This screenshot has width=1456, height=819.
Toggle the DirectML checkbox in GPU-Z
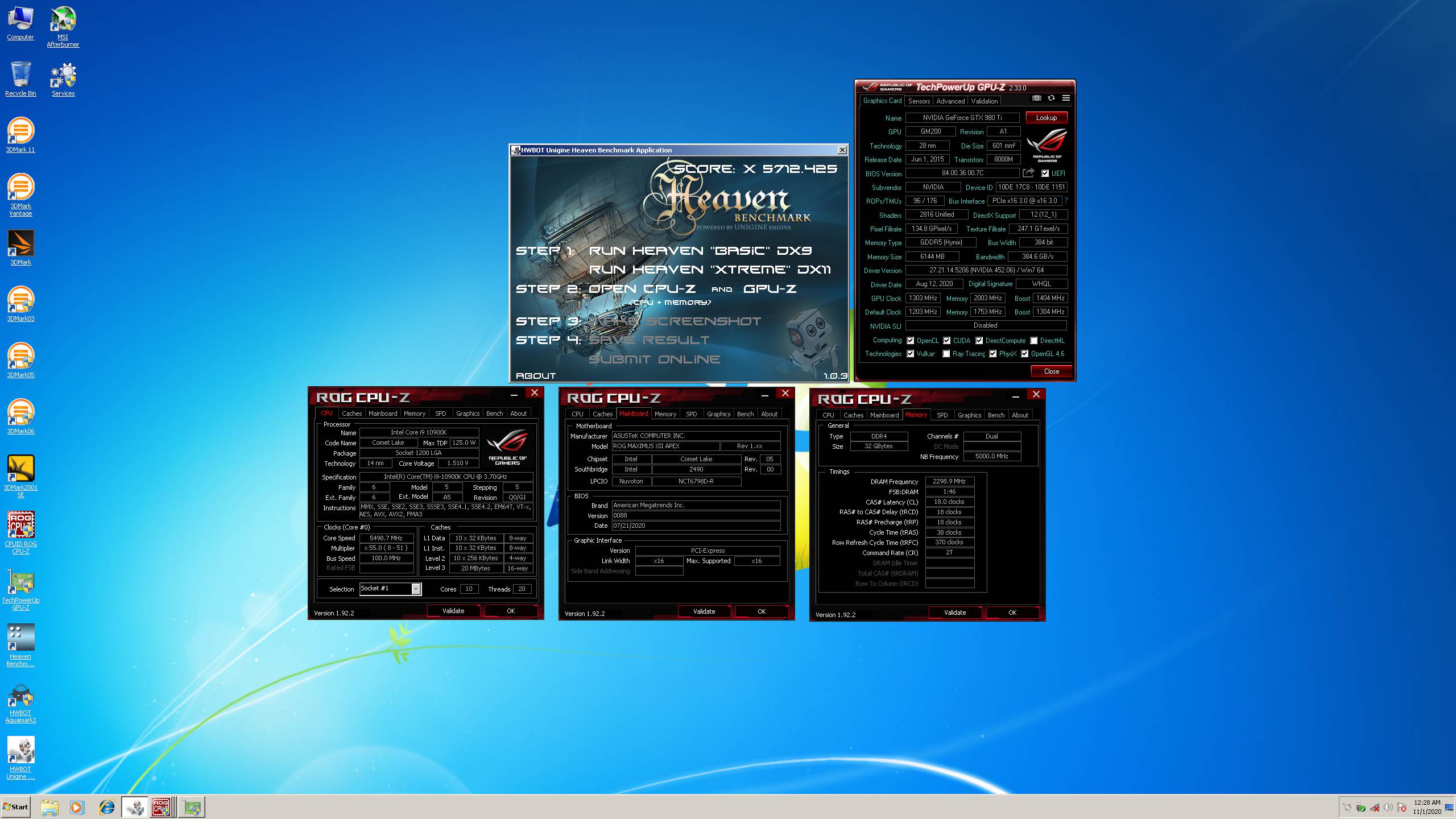pyautogui.click(x=1034, y=341)
